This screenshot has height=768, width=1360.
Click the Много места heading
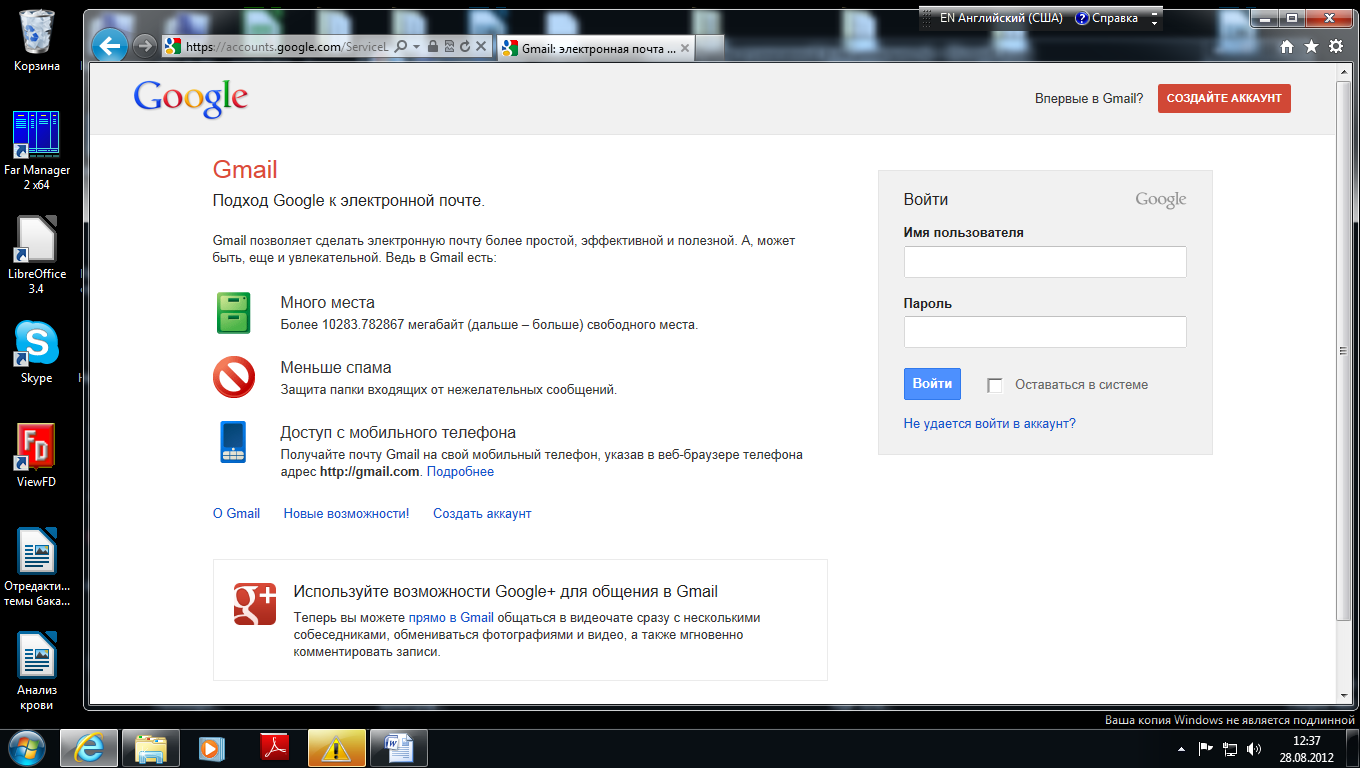328,303
